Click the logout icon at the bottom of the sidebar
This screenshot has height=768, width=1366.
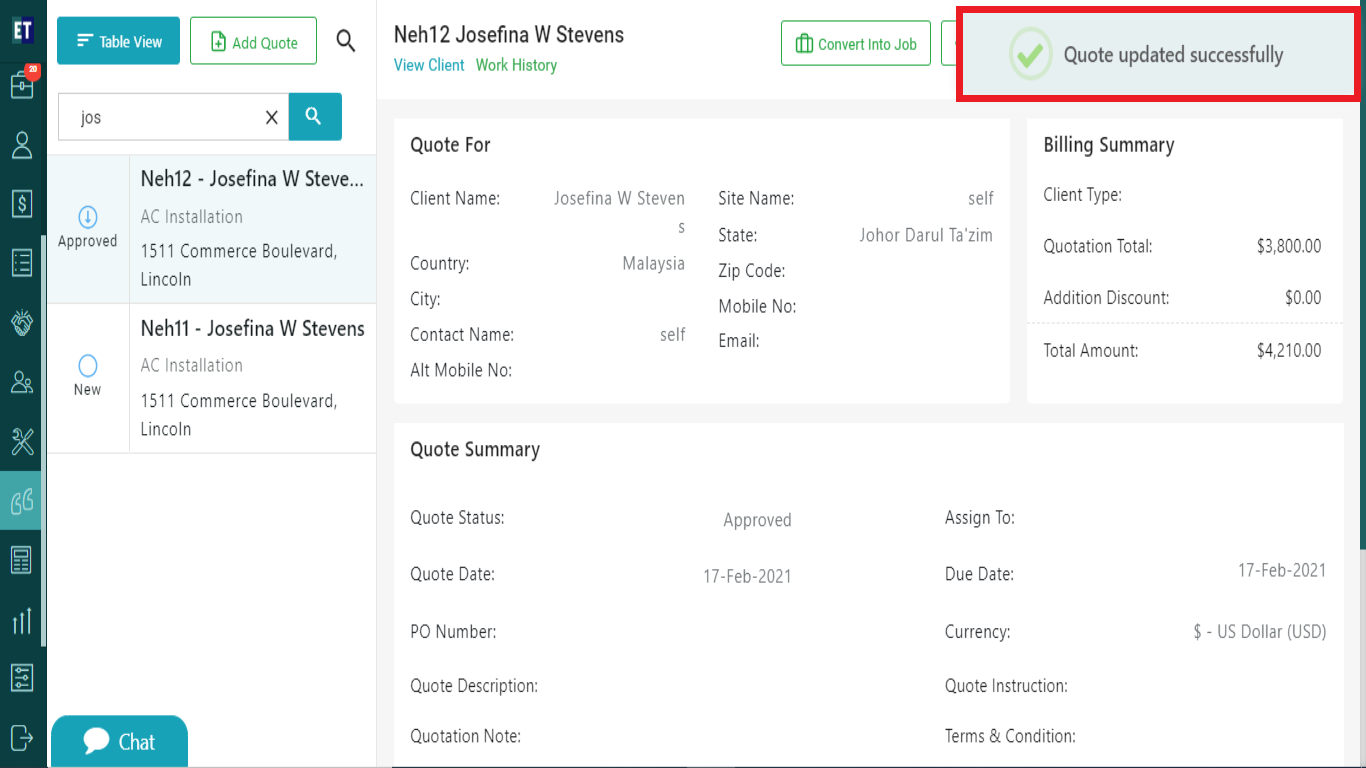(22, 738)
